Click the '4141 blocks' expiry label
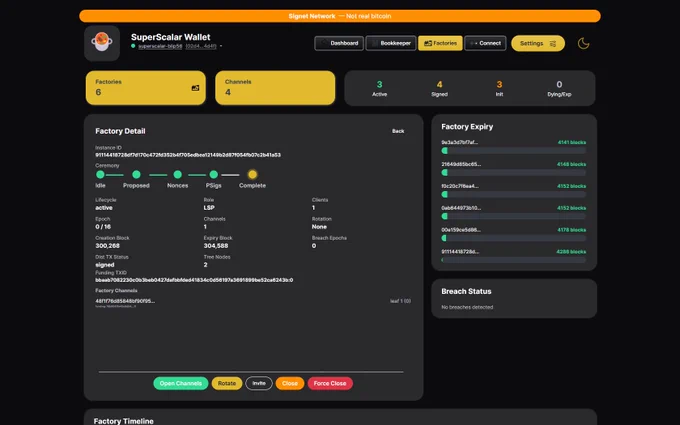 572,142
